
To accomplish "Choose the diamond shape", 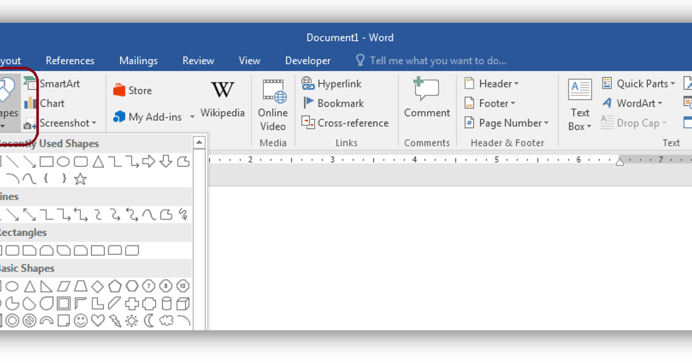I will click(98, 286).
